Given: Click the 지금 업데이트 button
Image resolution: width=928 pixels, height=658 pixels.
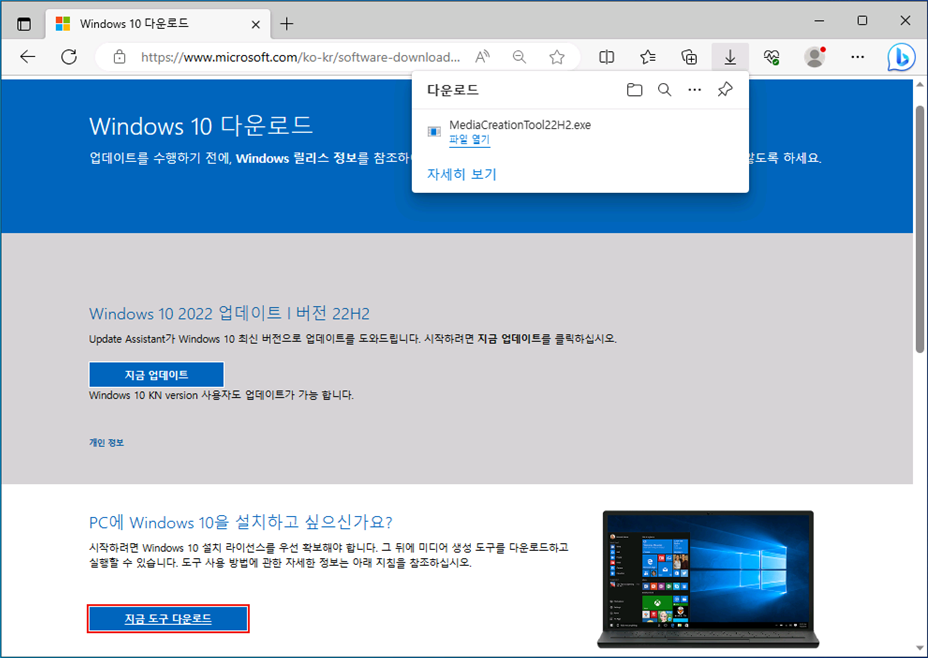Looking at the screenshot, I should coord(156,375).
